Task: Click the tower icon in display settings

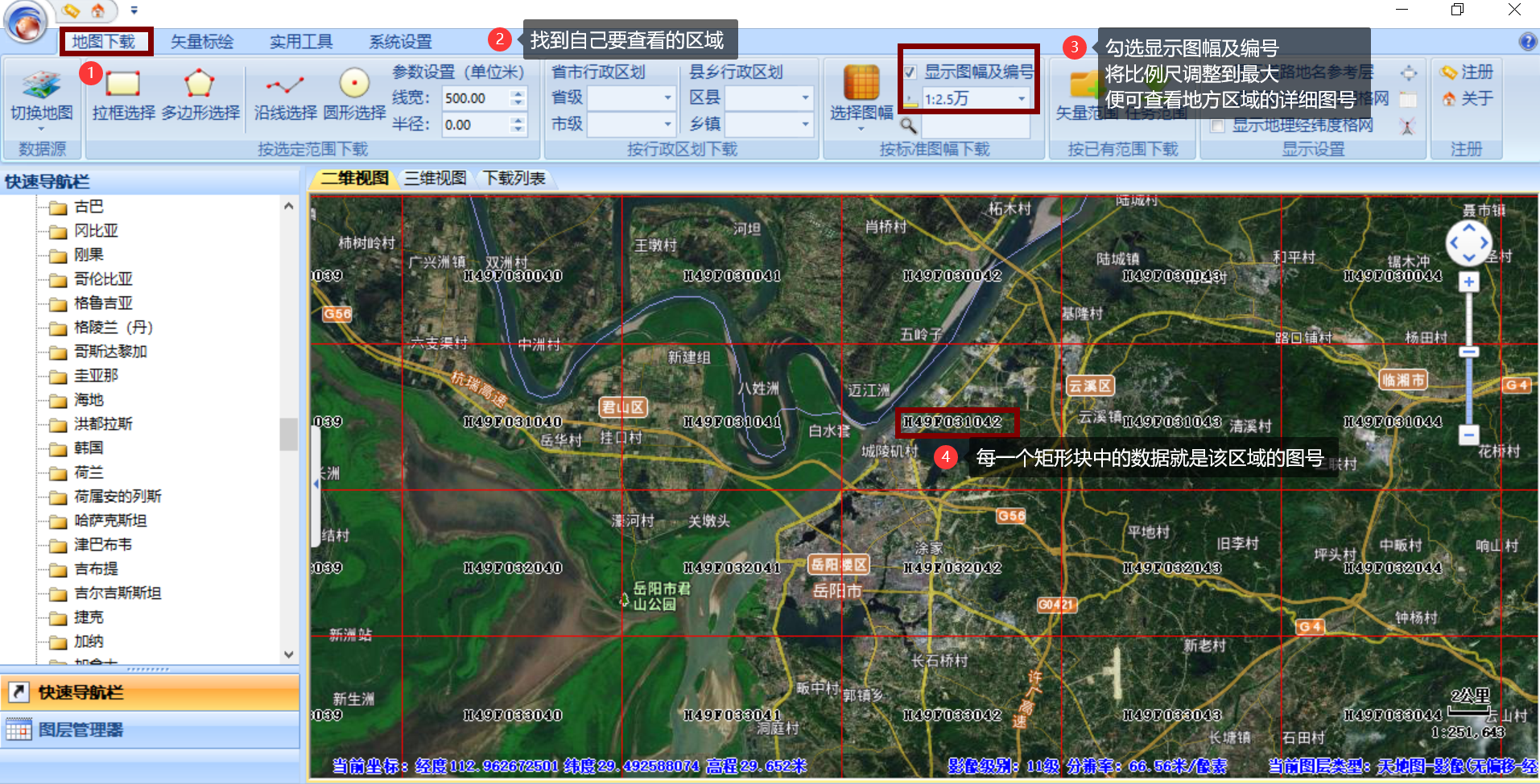Action: pos(1407,126)
